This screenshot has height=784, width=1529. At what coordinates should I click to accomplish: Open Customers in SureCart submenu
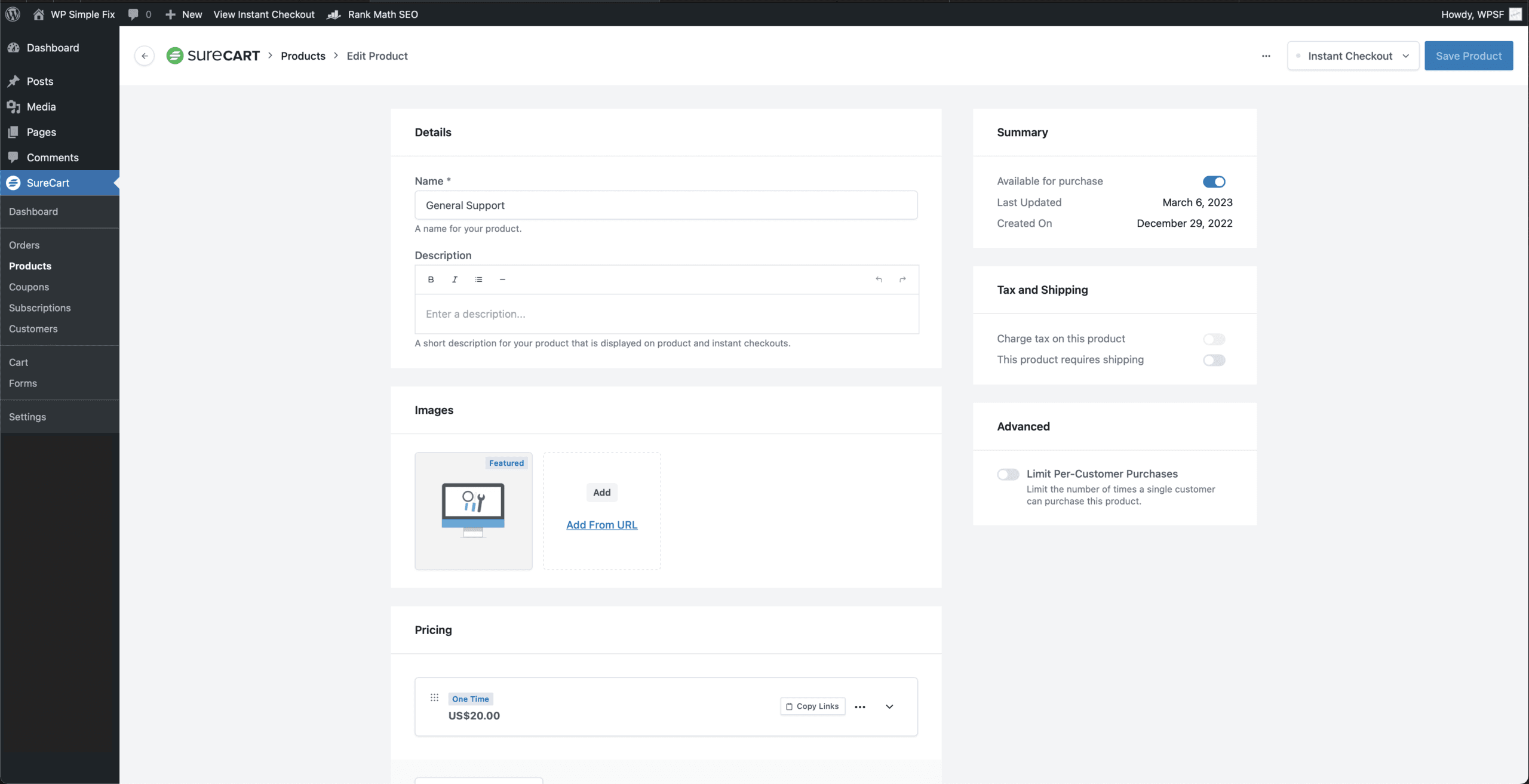point(33,328)
